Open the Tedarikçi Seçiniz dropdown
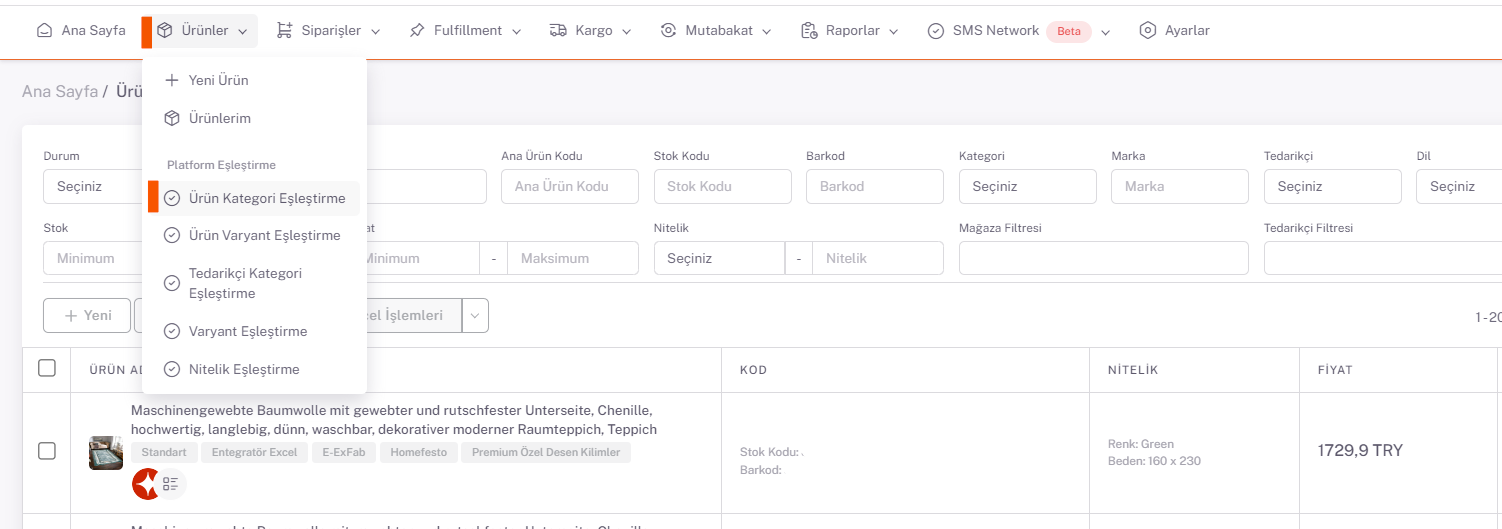 click(1332, 186)
